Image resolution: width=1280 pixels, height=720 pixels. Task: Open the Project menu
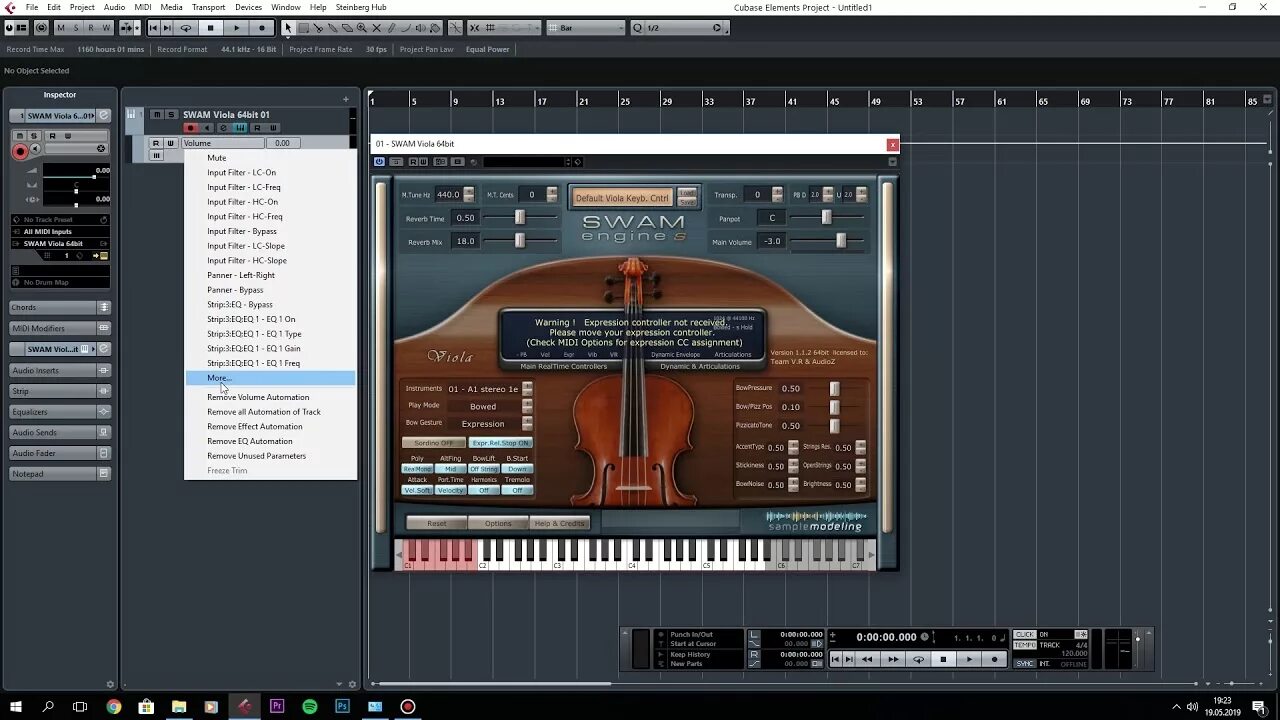pos(82,7)
